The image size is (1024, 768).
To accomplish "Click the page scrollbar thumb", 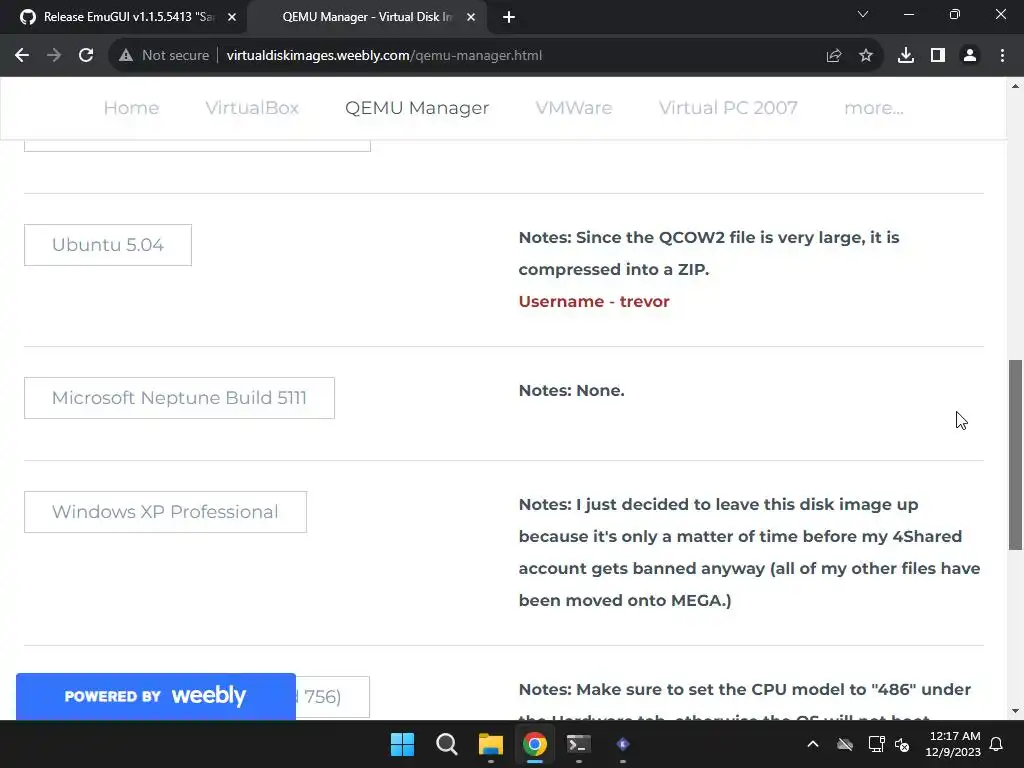I will [1015, 455].
